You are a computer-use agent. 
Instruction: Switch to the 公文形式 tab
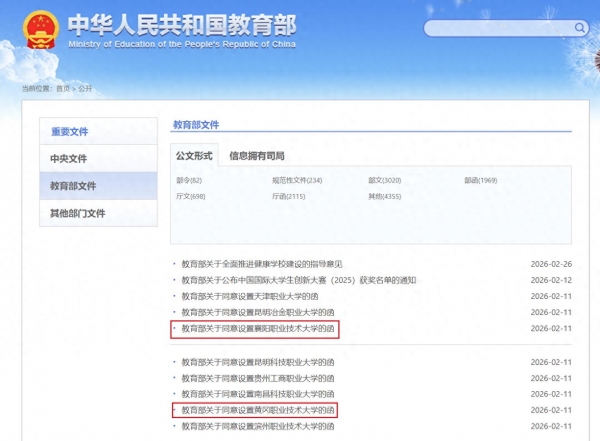195,156
